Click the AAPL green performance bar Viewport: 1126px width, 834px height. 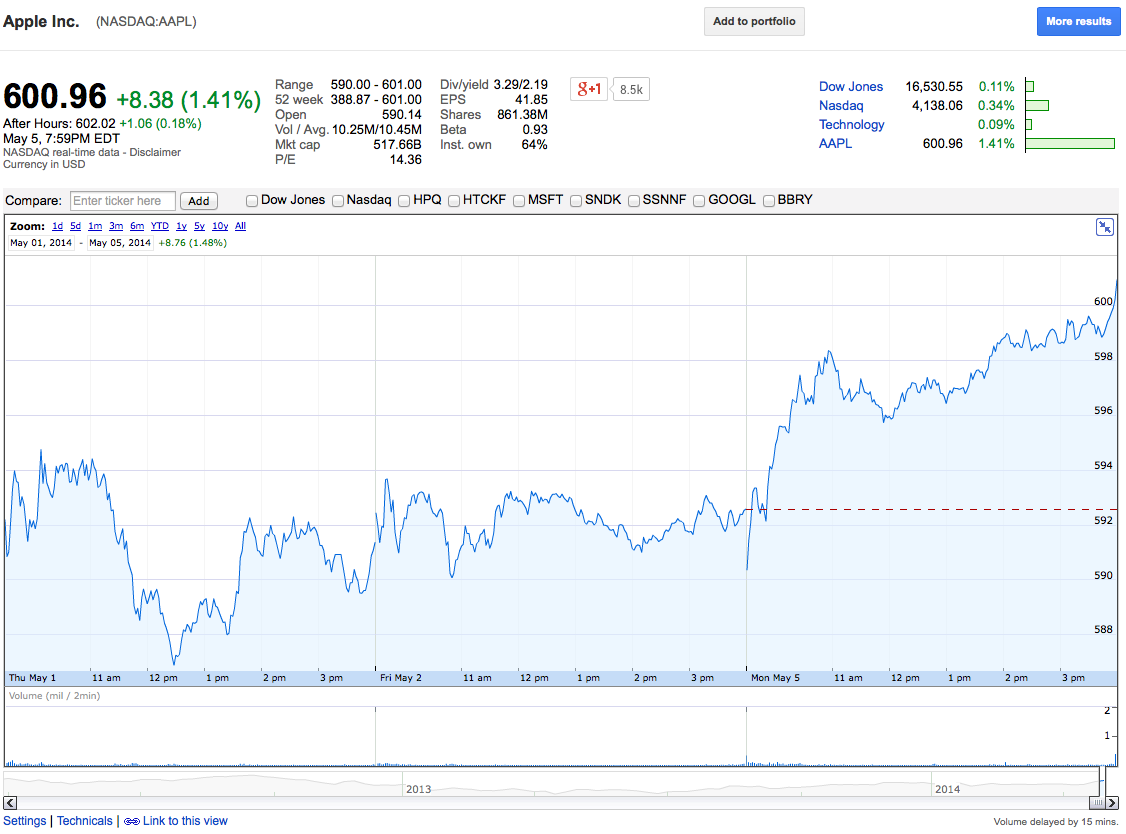click(1069, 144)
